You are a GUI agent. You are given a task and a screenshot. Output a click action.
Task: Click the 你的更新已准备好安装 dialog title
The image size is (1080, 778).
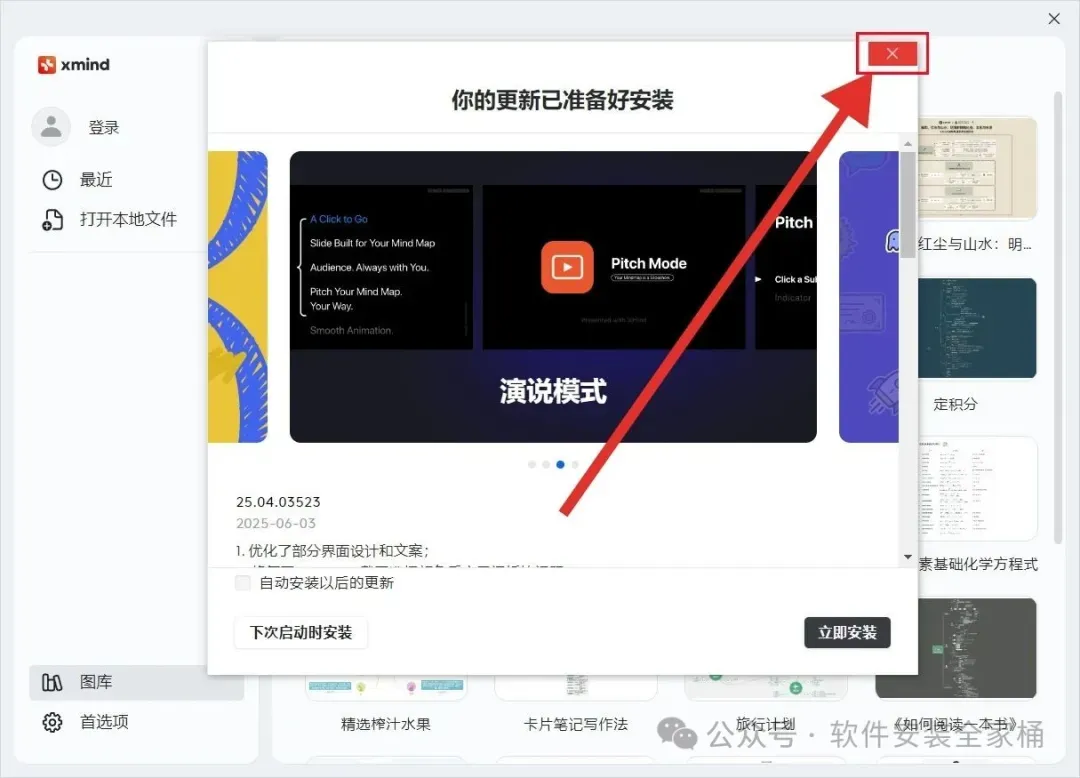[563, 101]
